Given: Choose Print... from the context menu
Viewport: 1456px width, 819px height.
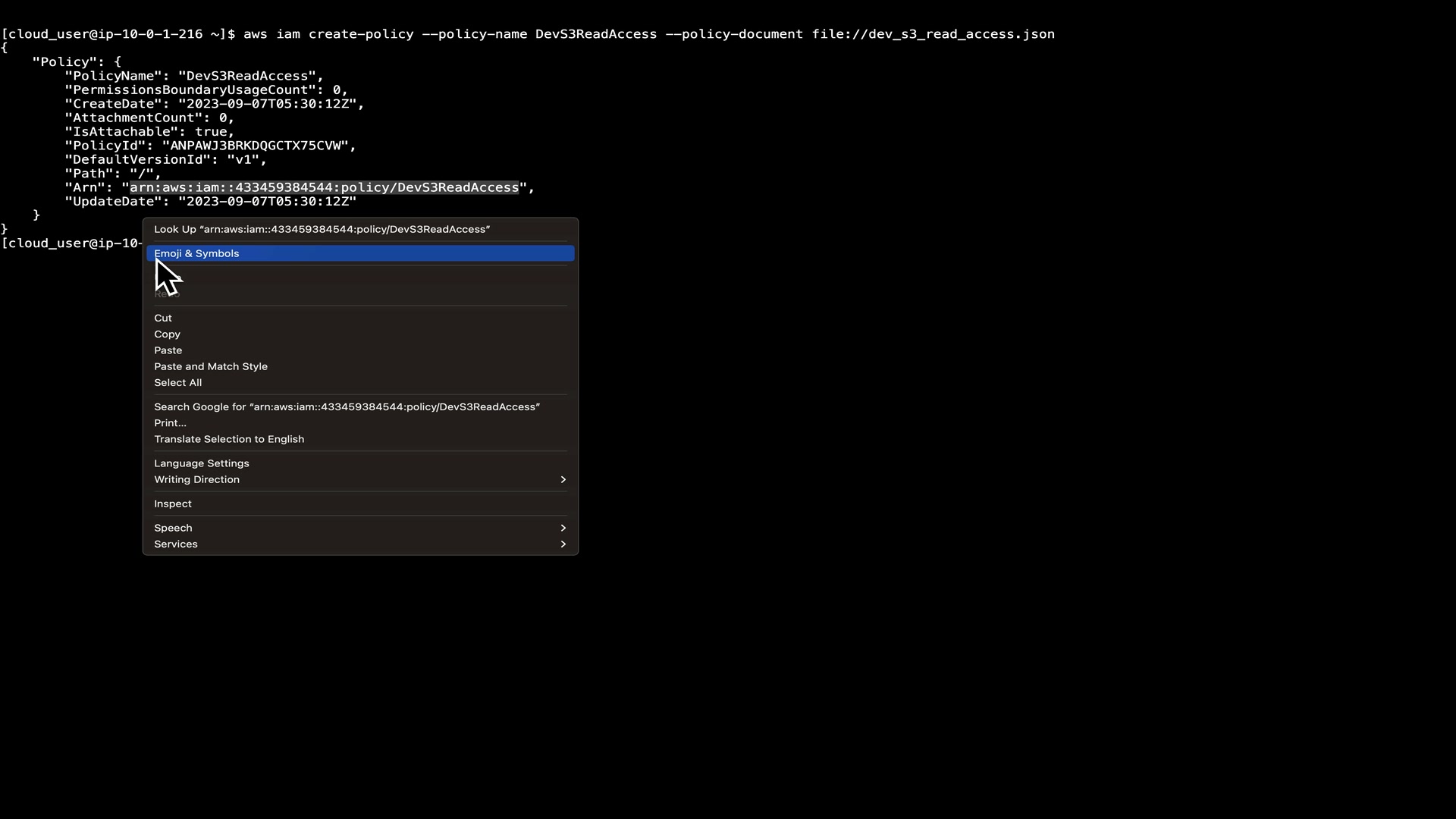Looking at the screenshot, I should click(170, 423).
